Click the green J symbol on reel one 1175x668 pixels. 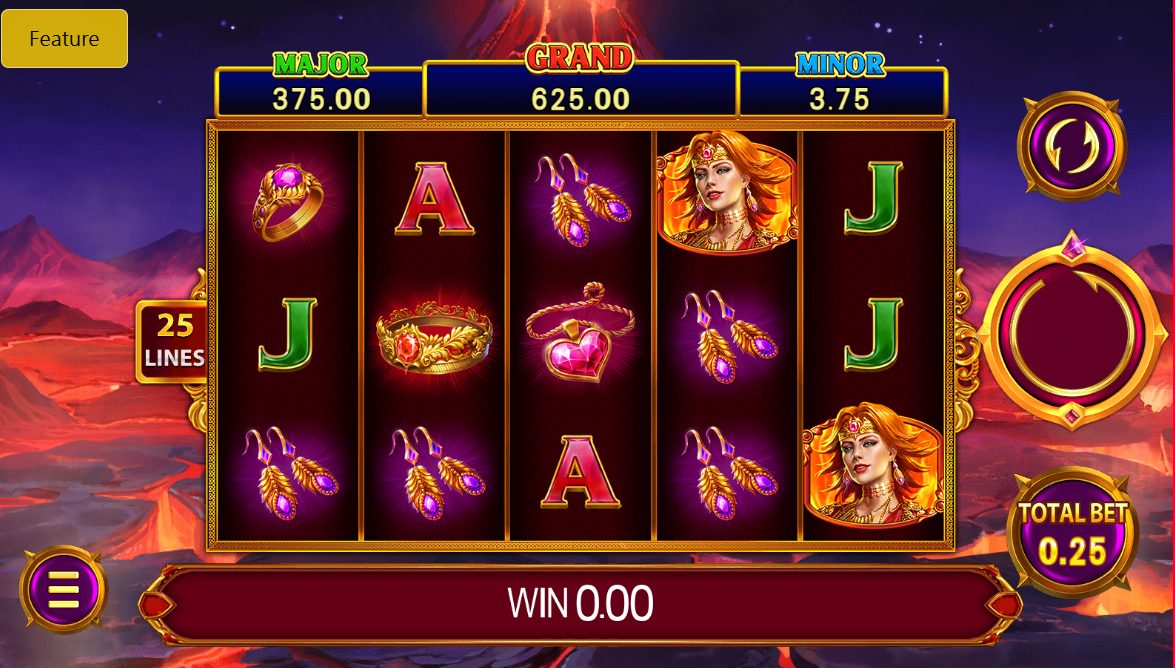click(x=289, y=334)
